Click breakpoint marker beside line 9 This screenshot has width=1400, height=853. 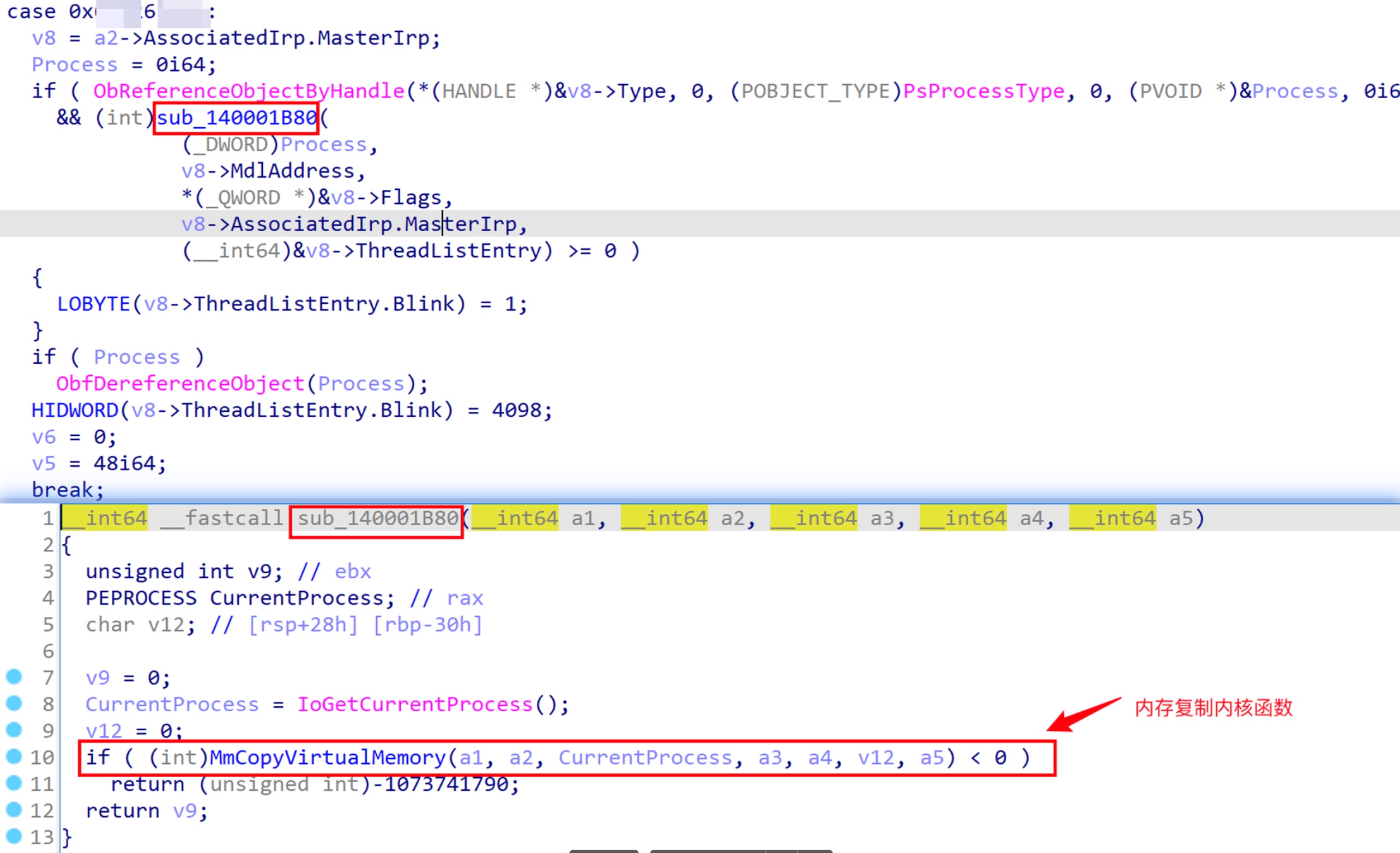click(x=14, y=729)
